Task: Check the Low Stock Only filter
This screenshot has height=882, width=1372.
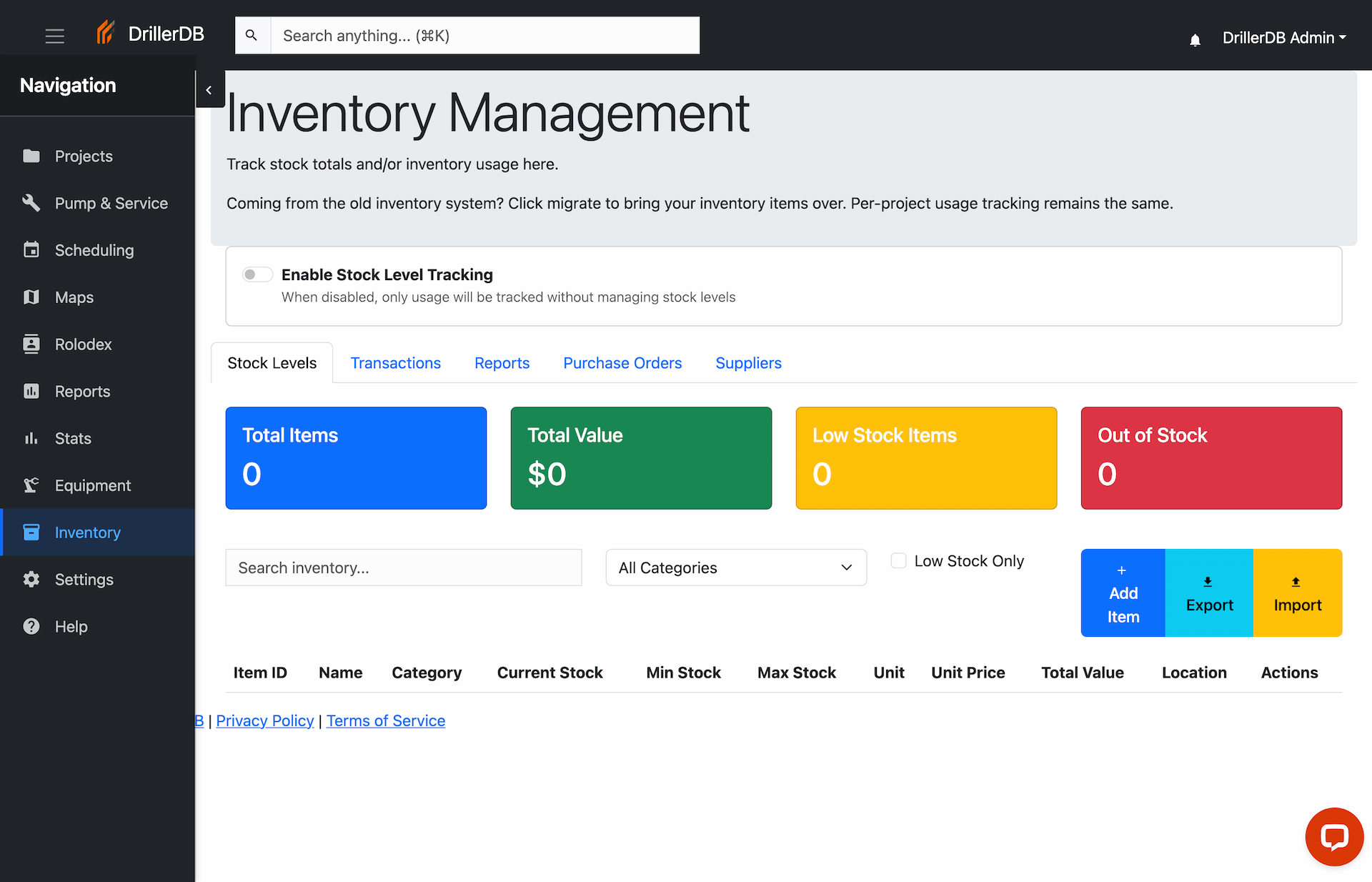Action: tap(898, 561)
